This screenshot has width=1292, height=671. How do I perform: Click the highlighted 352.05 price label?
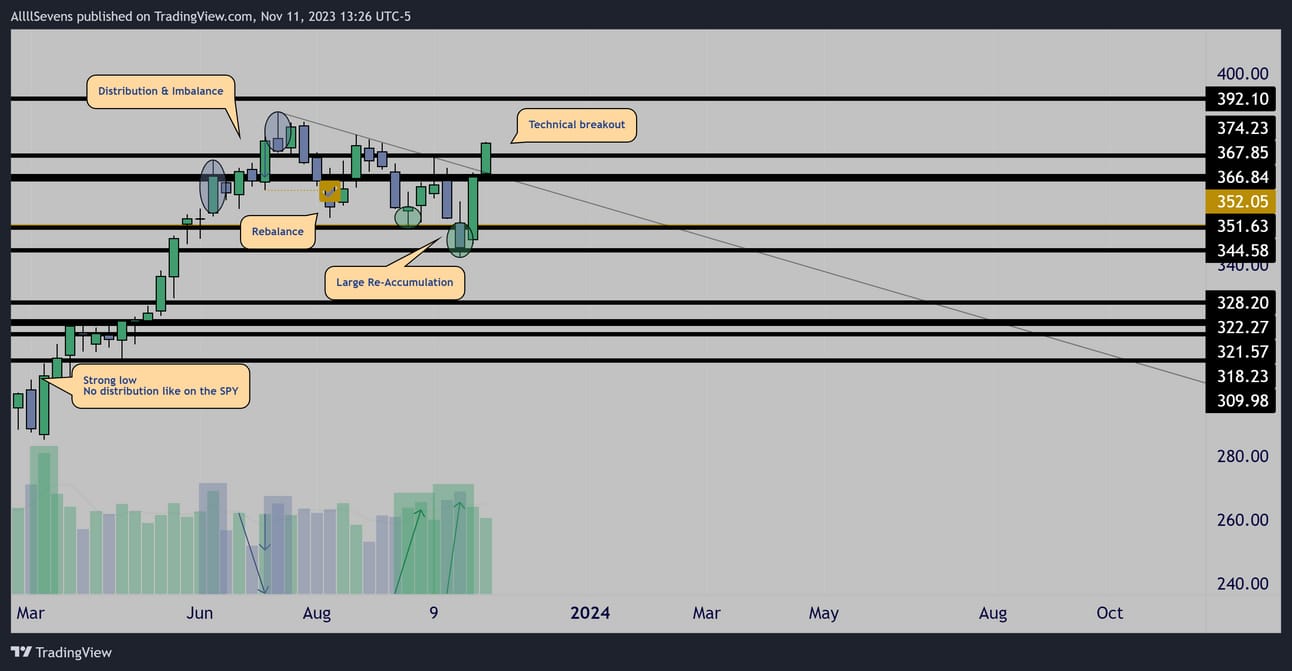(1243, 201)
